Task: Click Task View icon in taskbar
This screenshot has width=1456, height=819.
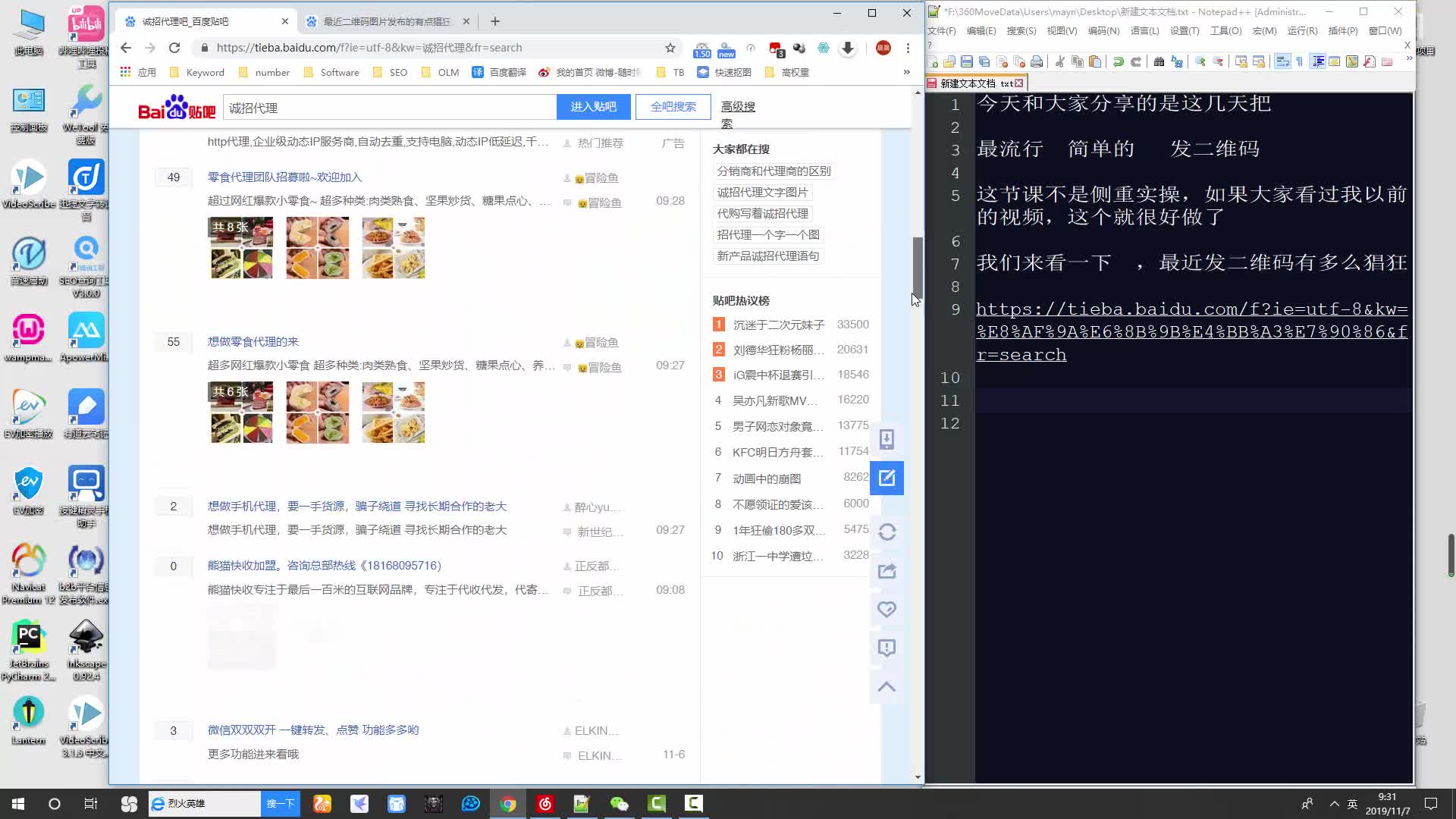Action: (x=90, y=804)
